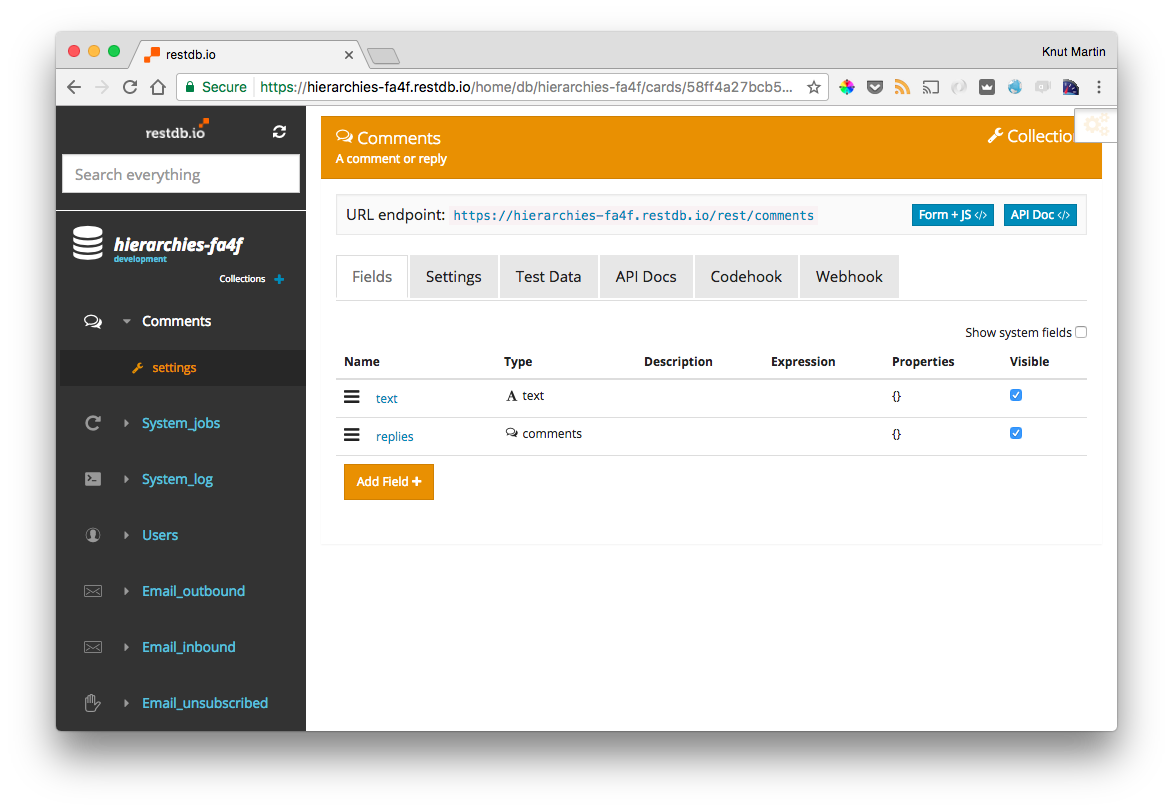Screen dimensions: 1173x811
Task: Click the Knut Martin profile name
Action: pyautogui.click(x=1074, y=52)
